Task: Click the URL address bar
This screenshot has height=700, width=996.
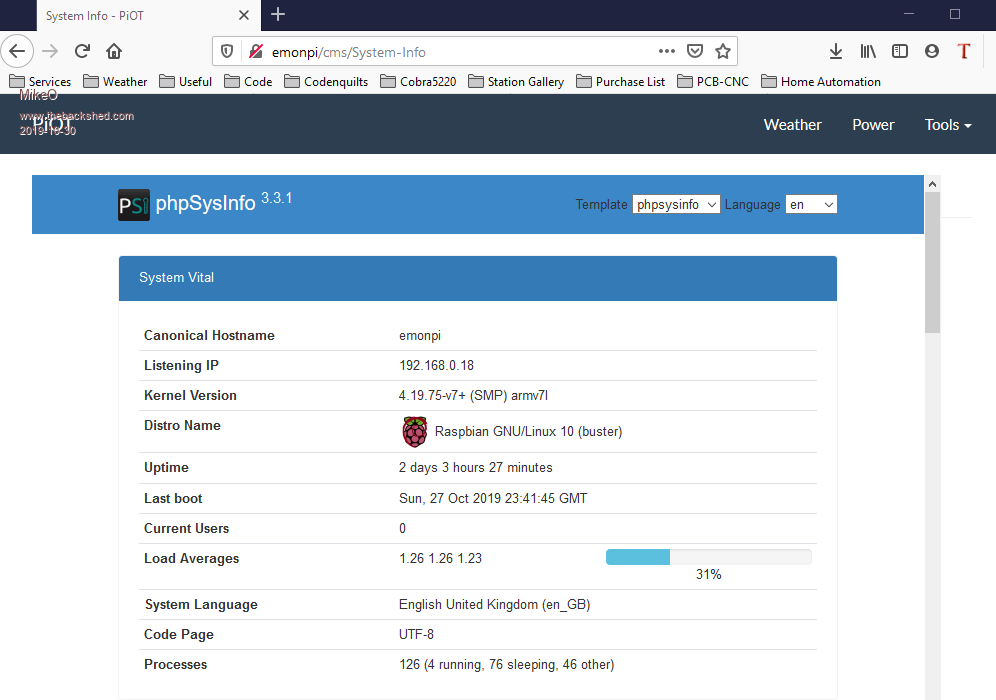Action: point(450,51)
